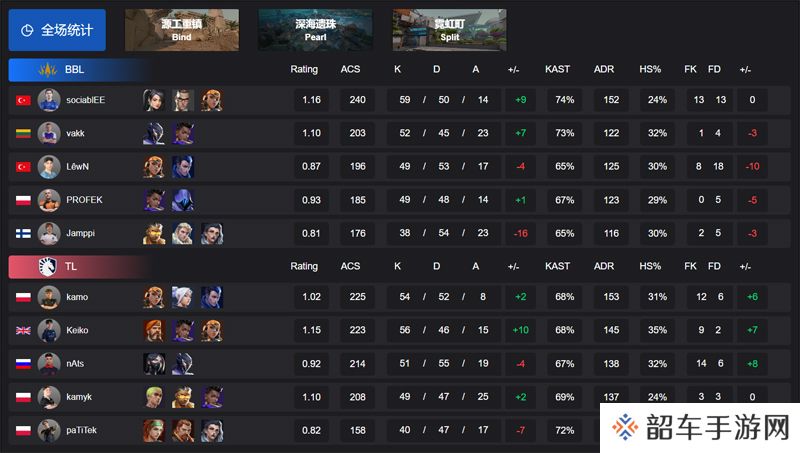800x453 pixels.
Task: Click the TL team logo icon
Action: coord(47,266)
